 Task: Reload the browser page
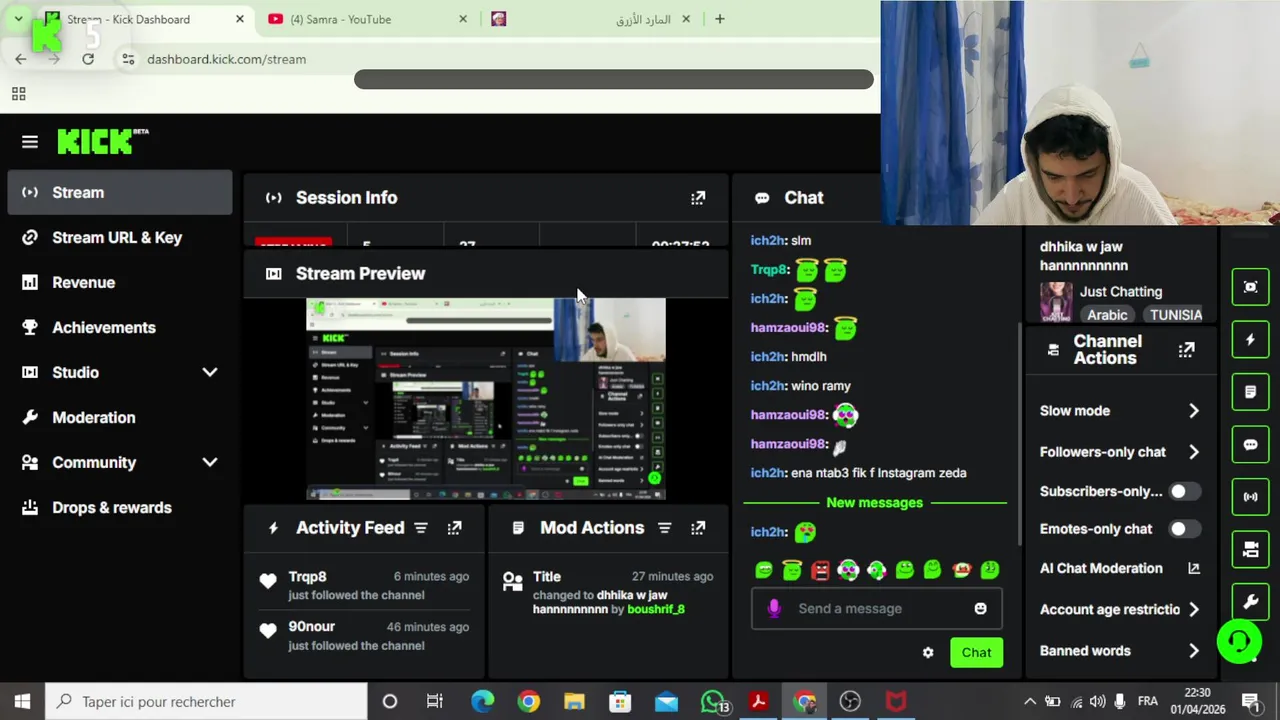point(88,59)
